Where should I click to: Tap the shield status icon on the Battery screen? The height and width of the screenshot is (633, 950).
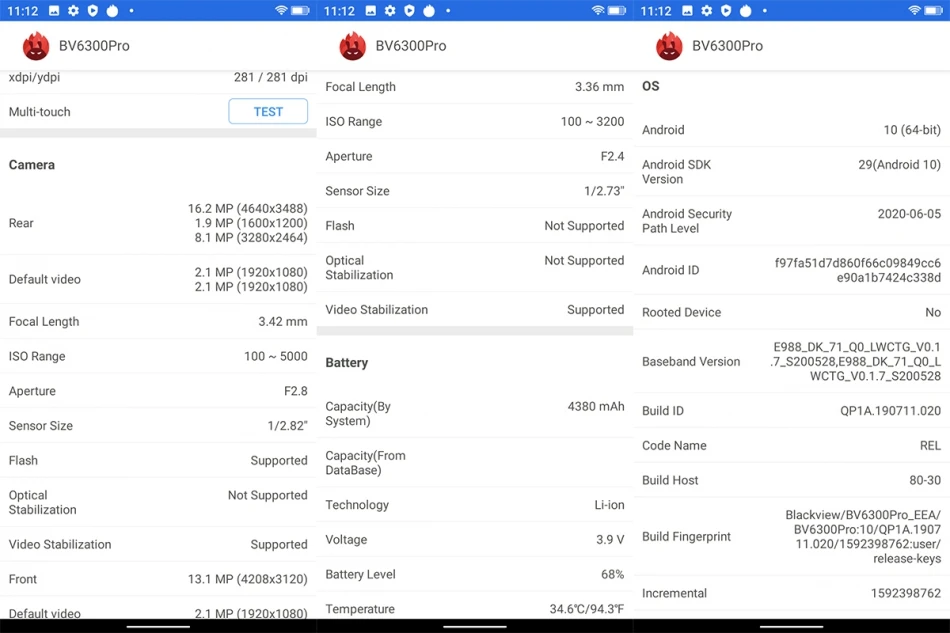(410, 10)
